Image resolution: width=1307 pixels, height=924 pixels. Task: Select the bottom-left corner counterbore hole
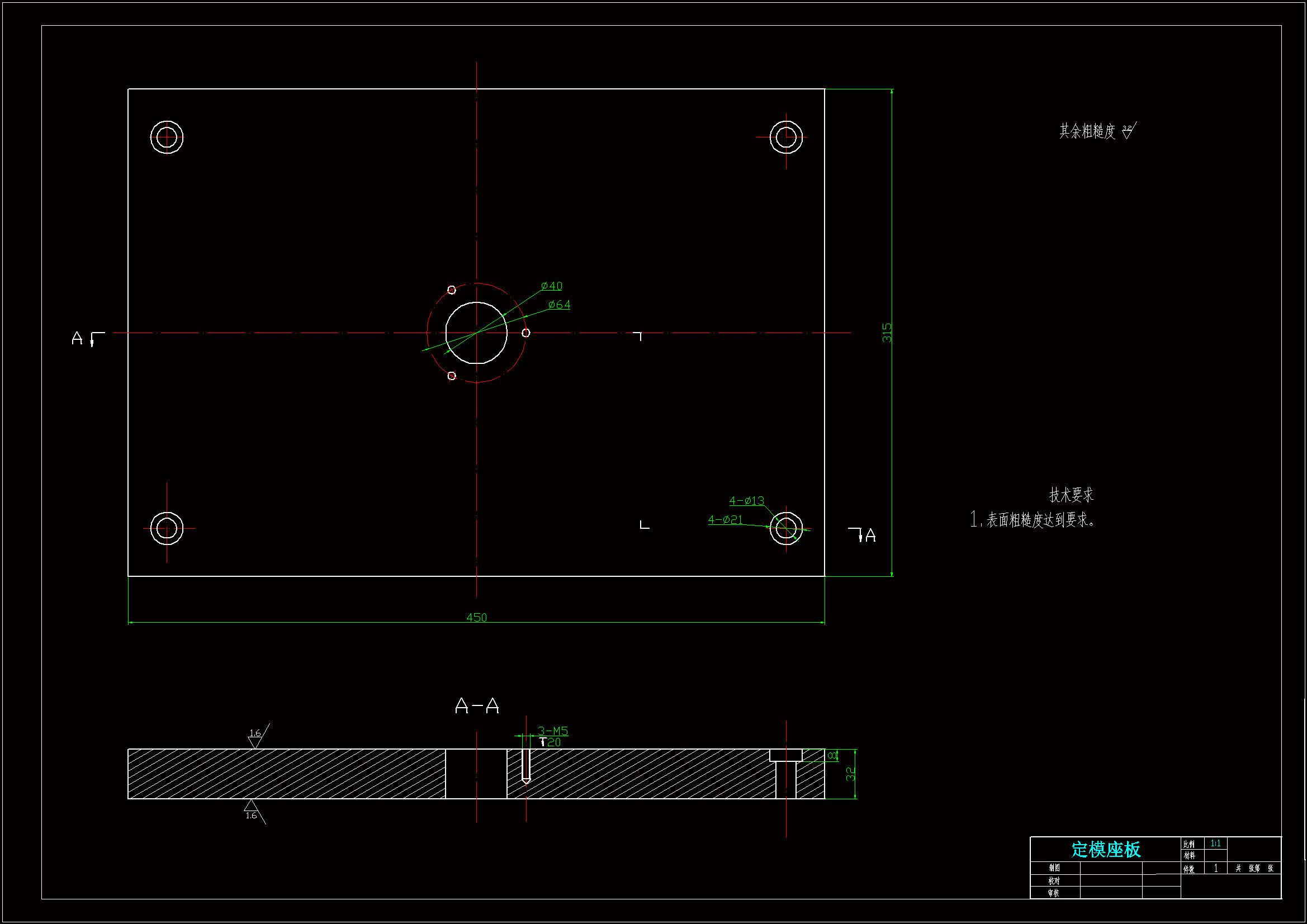pos(167,528)
